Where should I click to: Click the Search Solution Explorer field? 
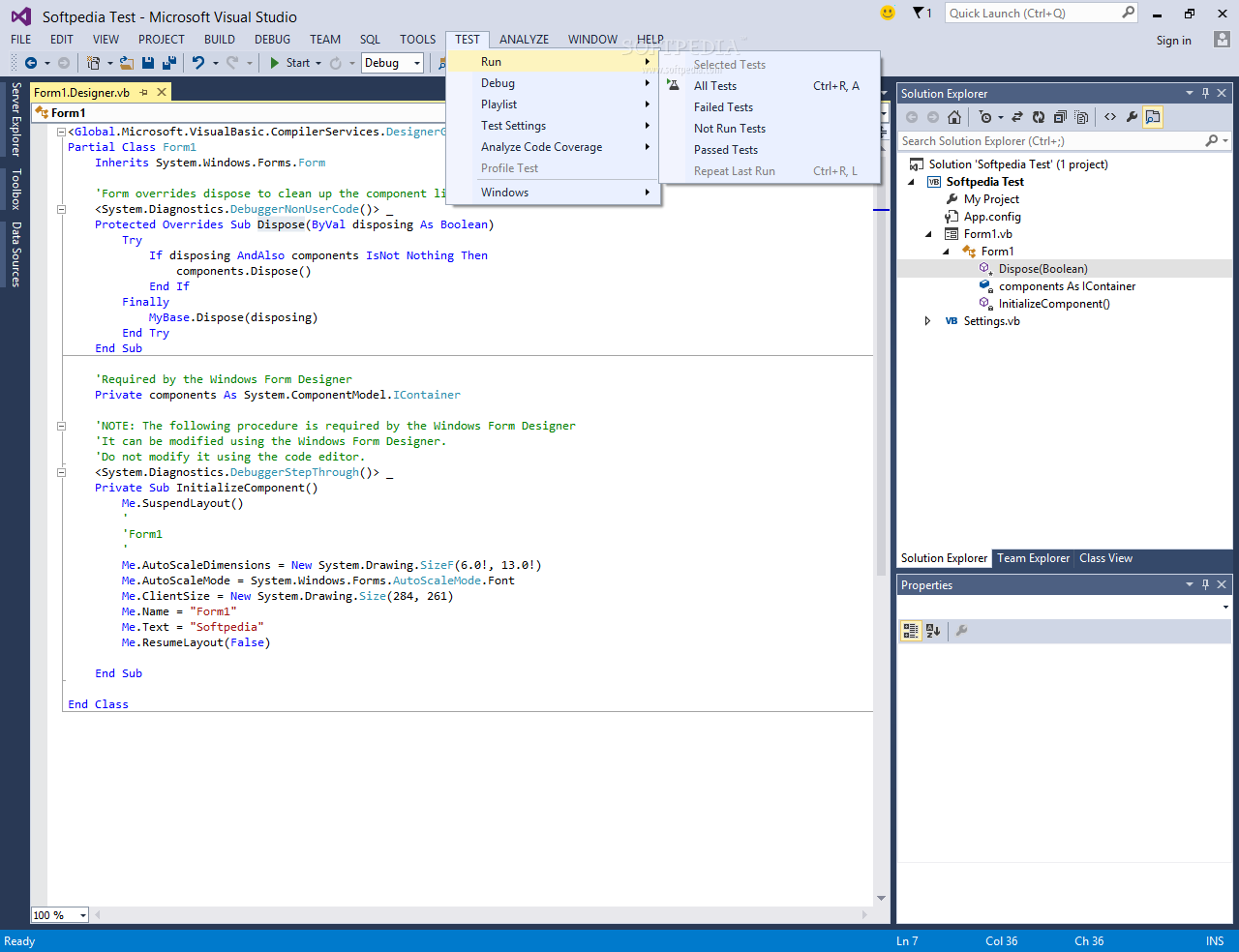click(x=1065, y=141)
